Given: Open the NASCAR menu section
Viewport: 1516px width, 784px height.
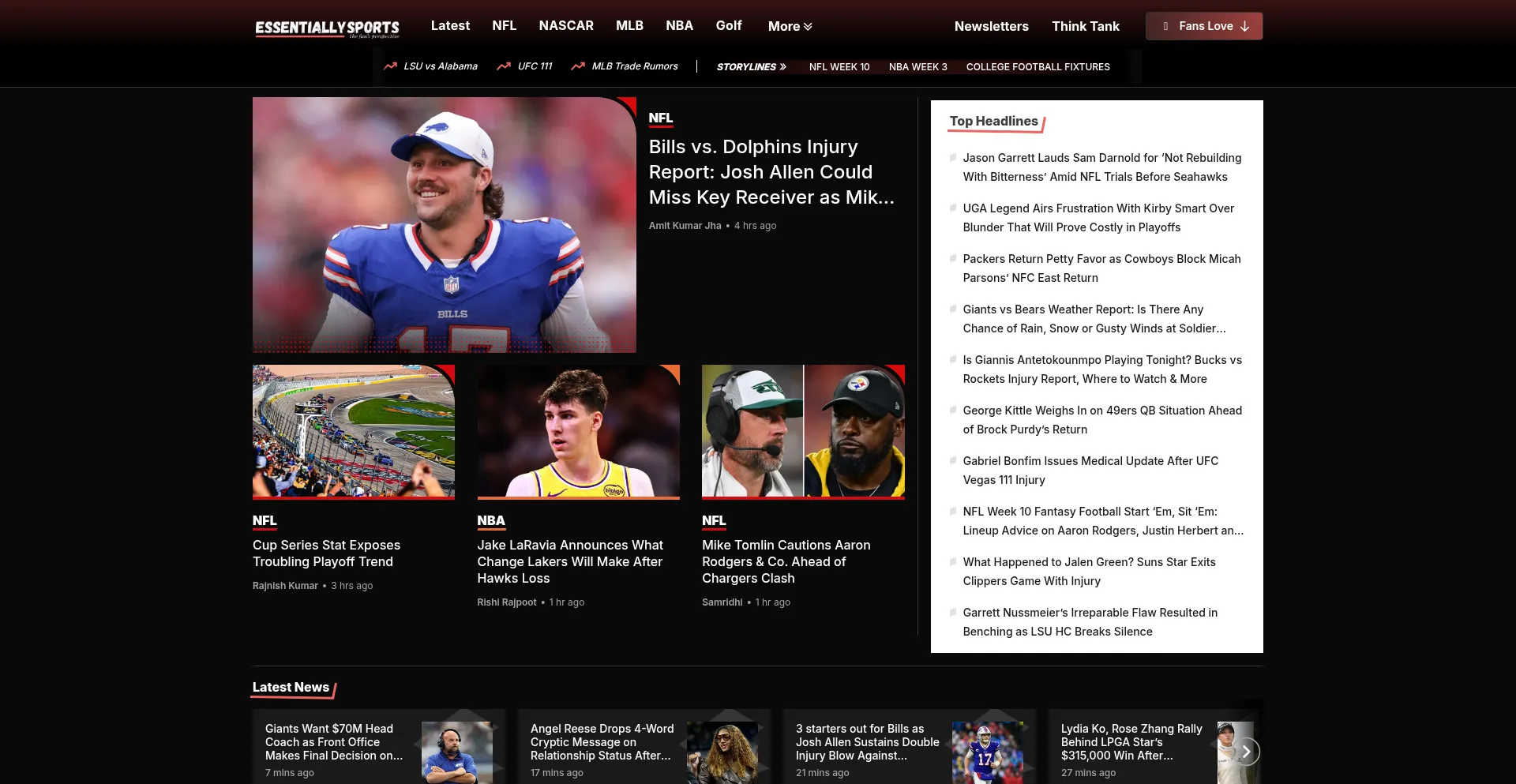Looking at the screenshot, I should pos(565,26).
